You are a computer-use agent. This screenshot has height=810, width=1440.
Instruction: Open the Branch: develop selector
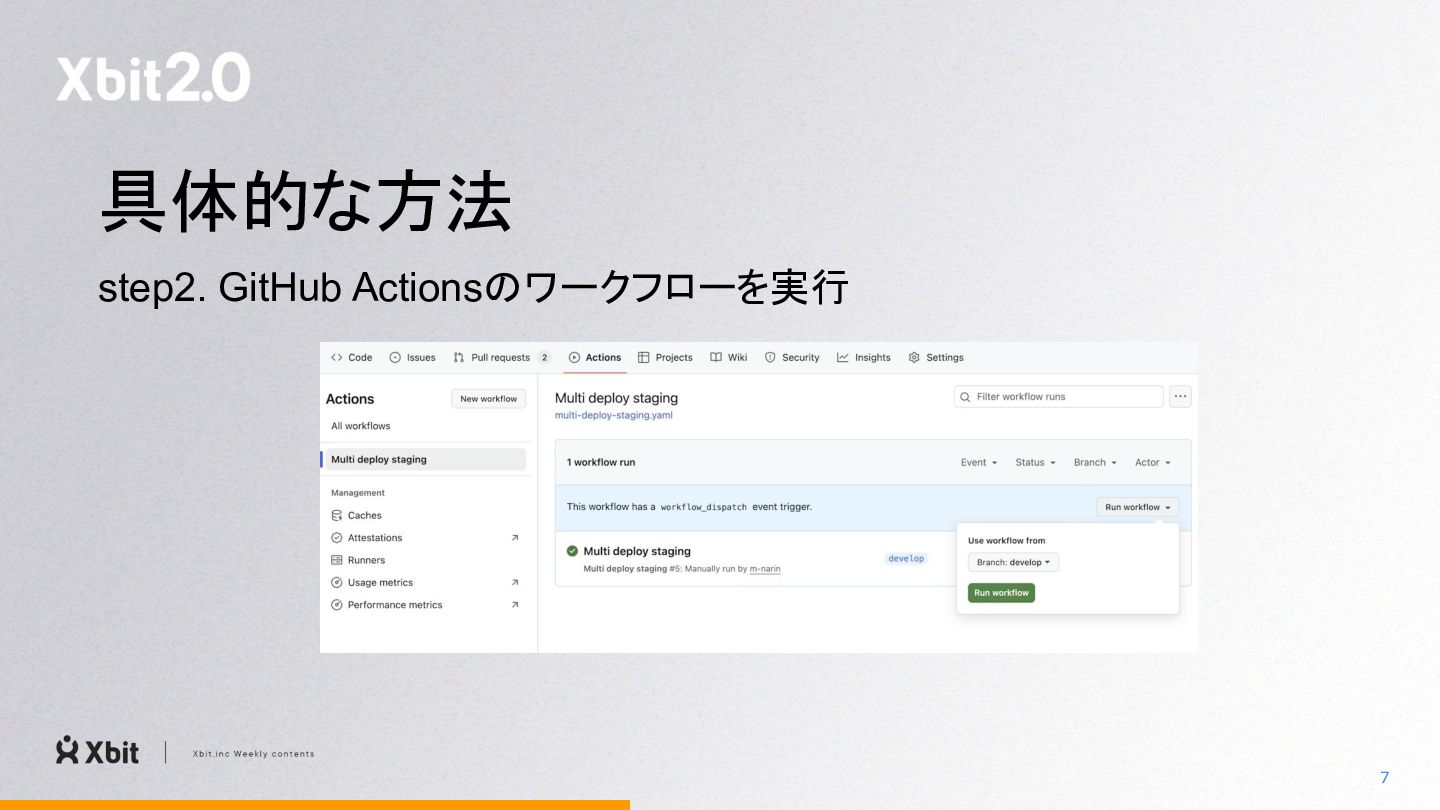click(x=1013, y=562)
